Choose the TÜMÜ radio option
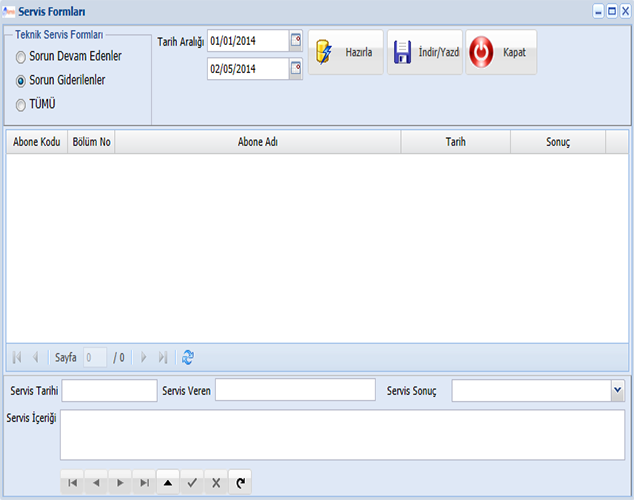Viewport: 634px width, 500px height. point(21,105)
